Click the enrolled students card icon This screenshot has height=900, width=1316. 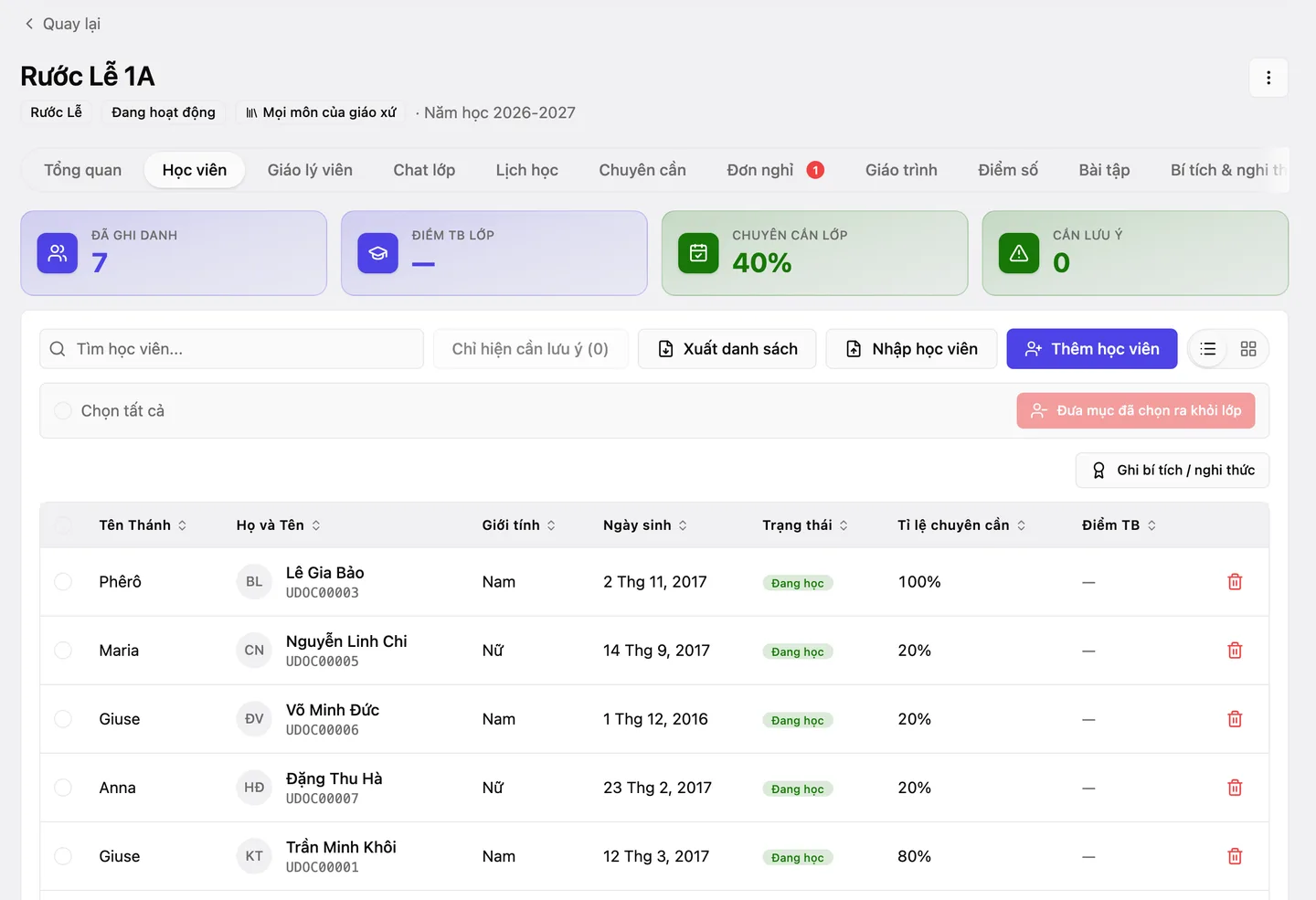pyautogui.click(x=58, y=253)
